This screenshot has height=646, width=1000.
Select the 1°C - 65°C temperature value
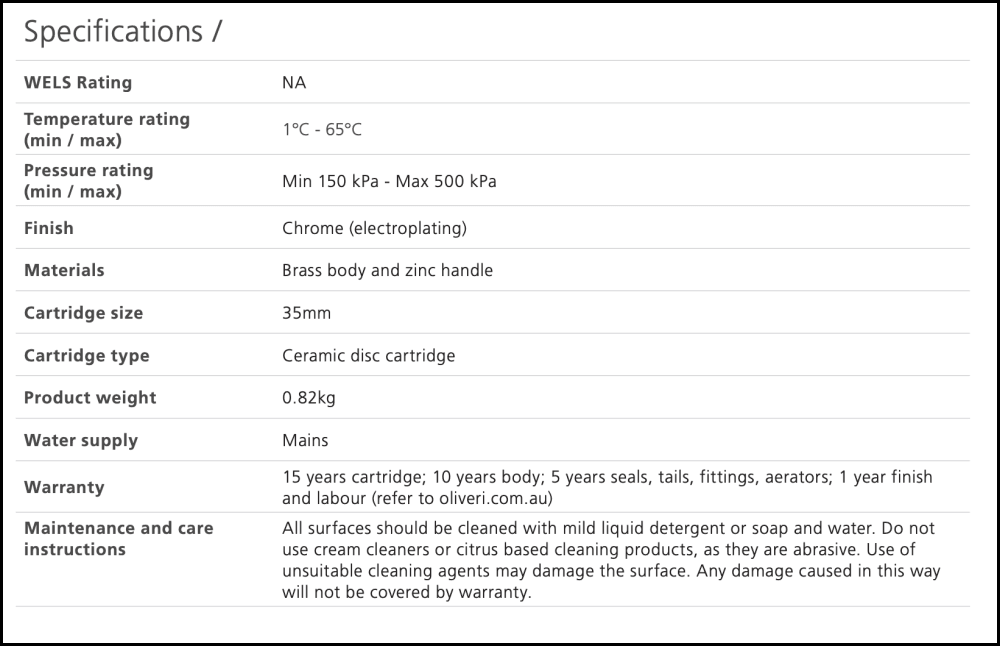(x=322, y=130)
